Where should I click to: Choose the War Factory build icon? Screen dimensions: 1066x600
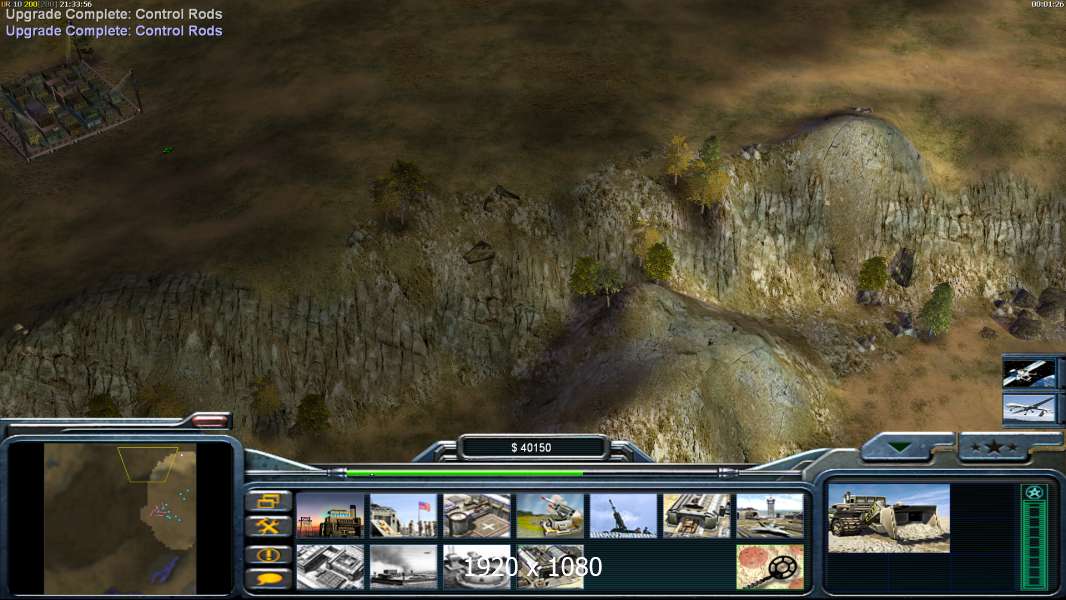(x=697, y=515)
